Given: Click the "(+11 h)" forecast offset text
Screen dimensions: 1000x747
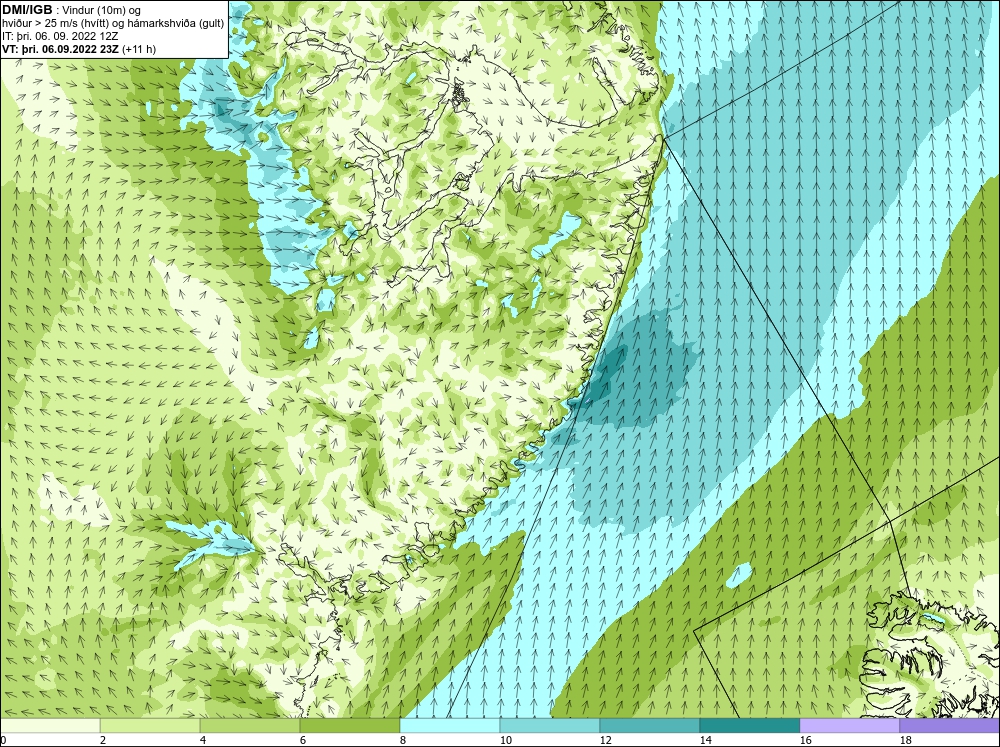Looking at the screenshot, I should click(x=139, y=49).
